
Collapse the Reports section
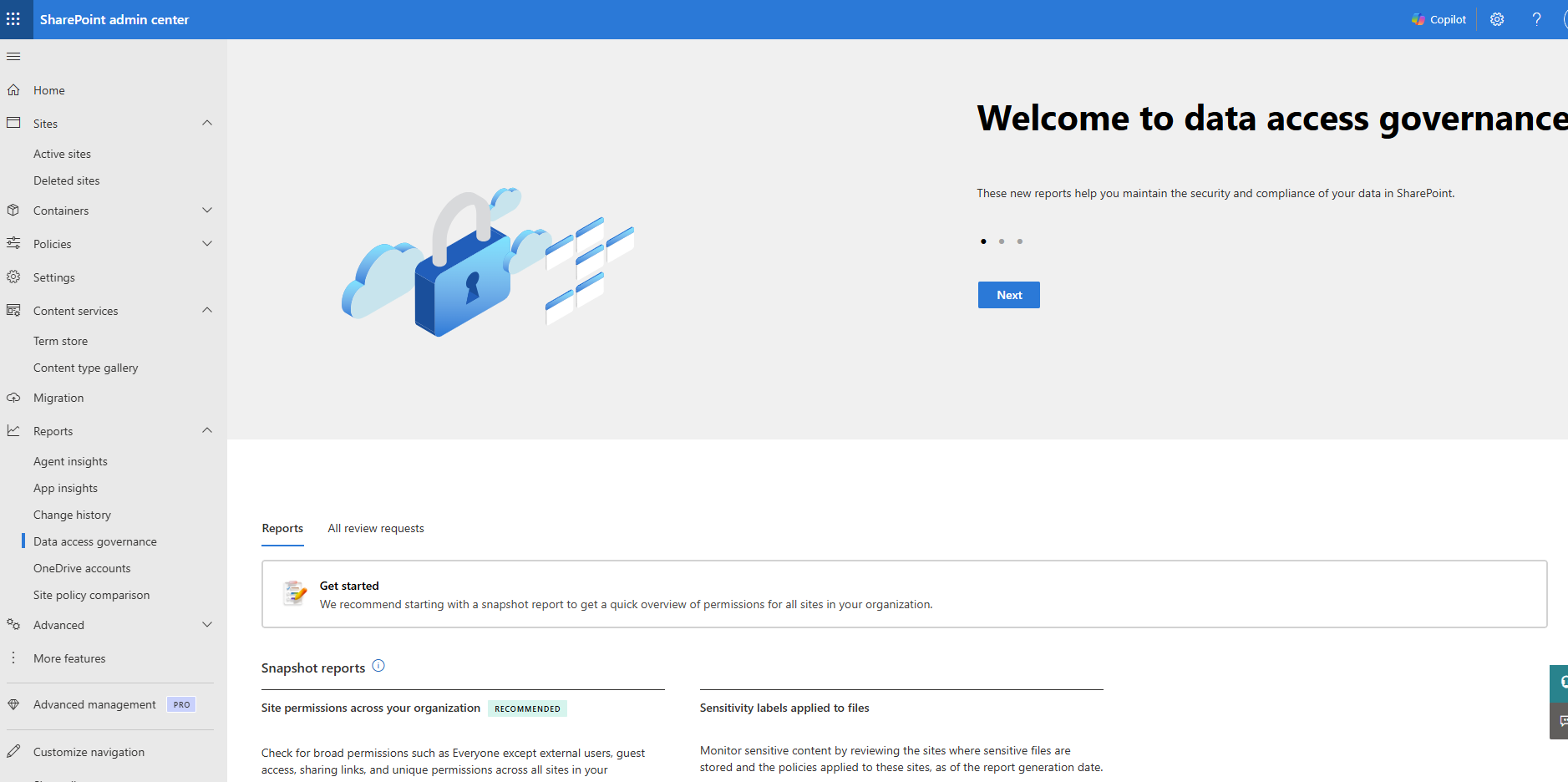click(206, 430)
